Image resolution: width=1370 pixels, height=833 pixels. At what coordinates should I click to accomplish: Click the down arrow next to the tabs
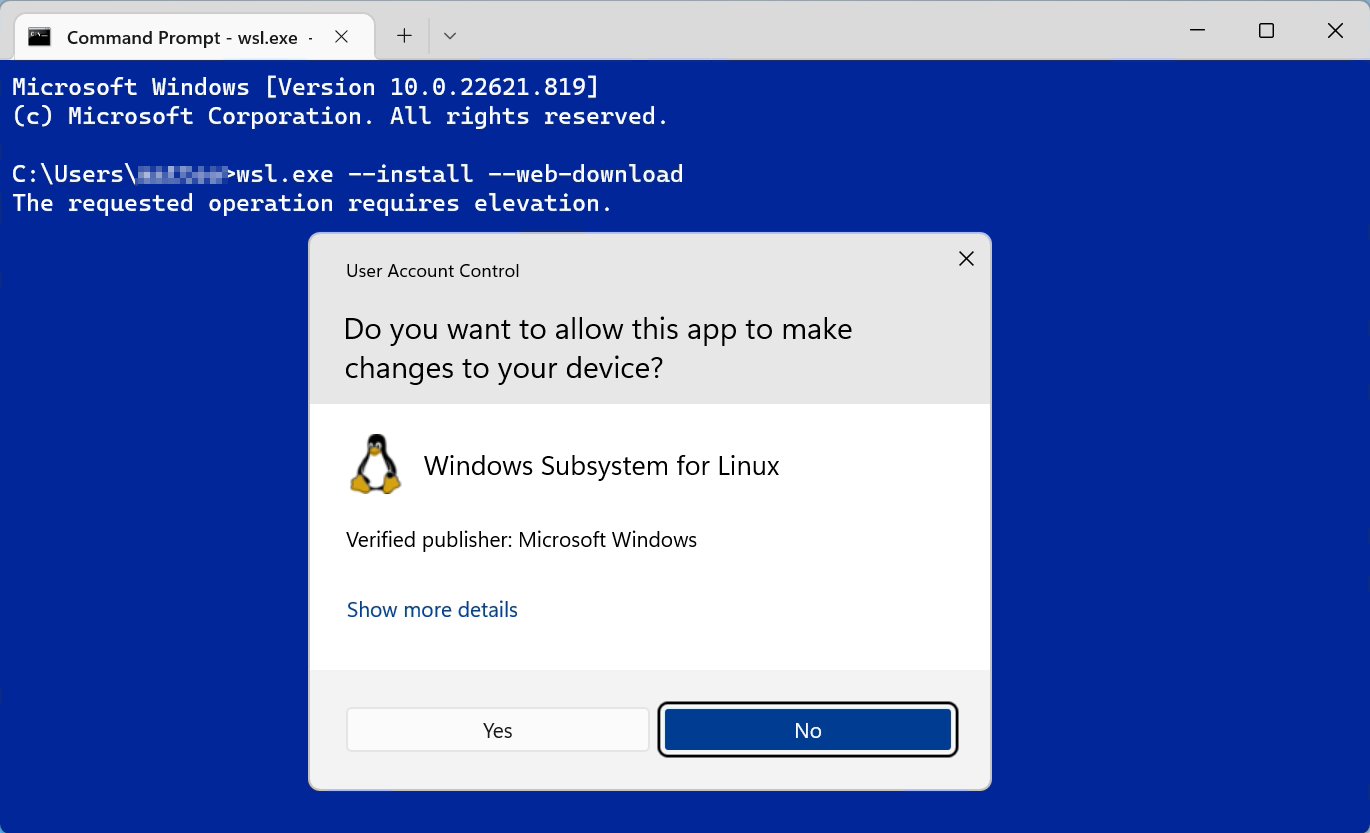click(448, 35)
